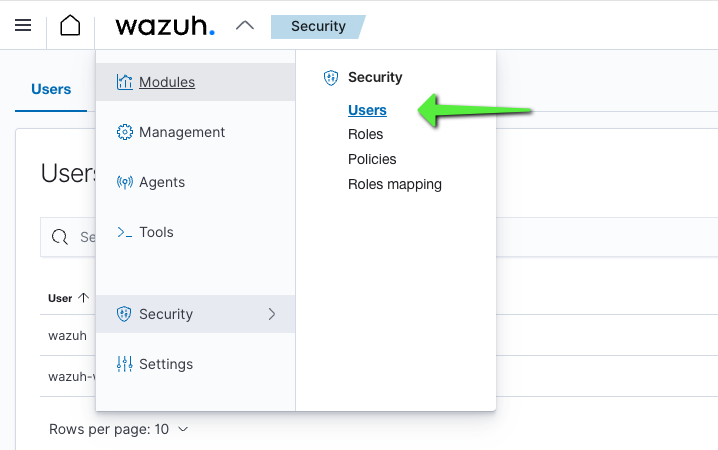Open the Rows per page dropdown
Screen dimensions: 718x450
(x=119, y=429)
